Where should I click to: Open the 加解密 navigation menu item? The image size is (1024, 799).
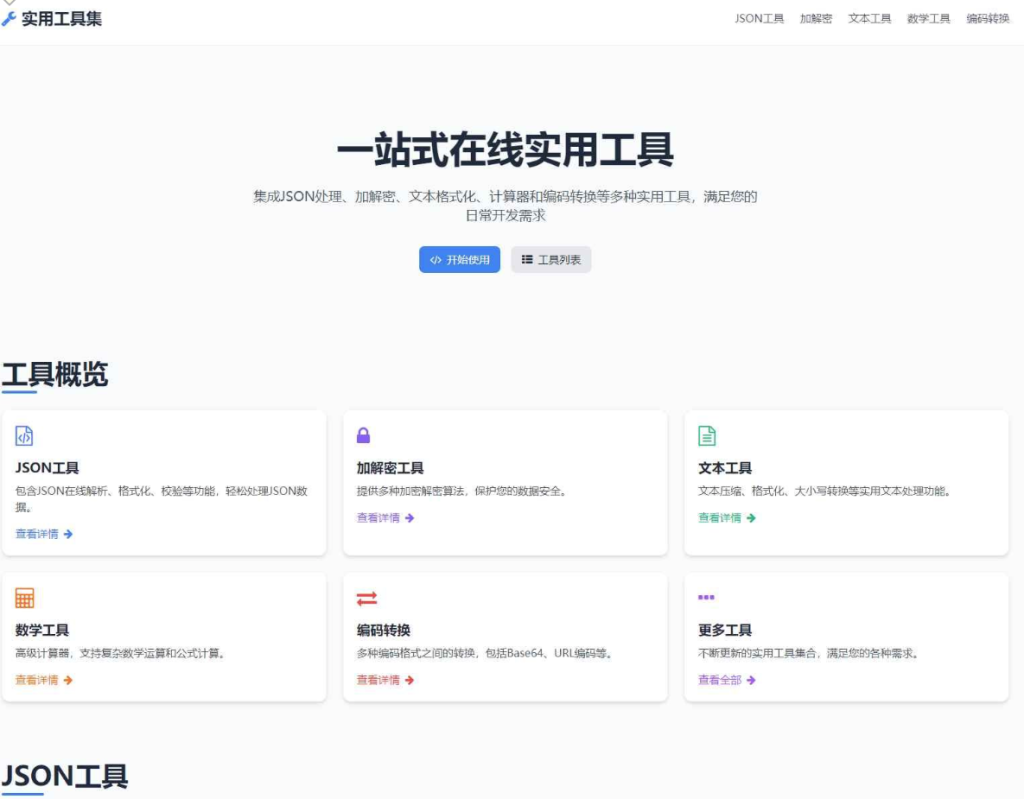[x=815, y=17]
